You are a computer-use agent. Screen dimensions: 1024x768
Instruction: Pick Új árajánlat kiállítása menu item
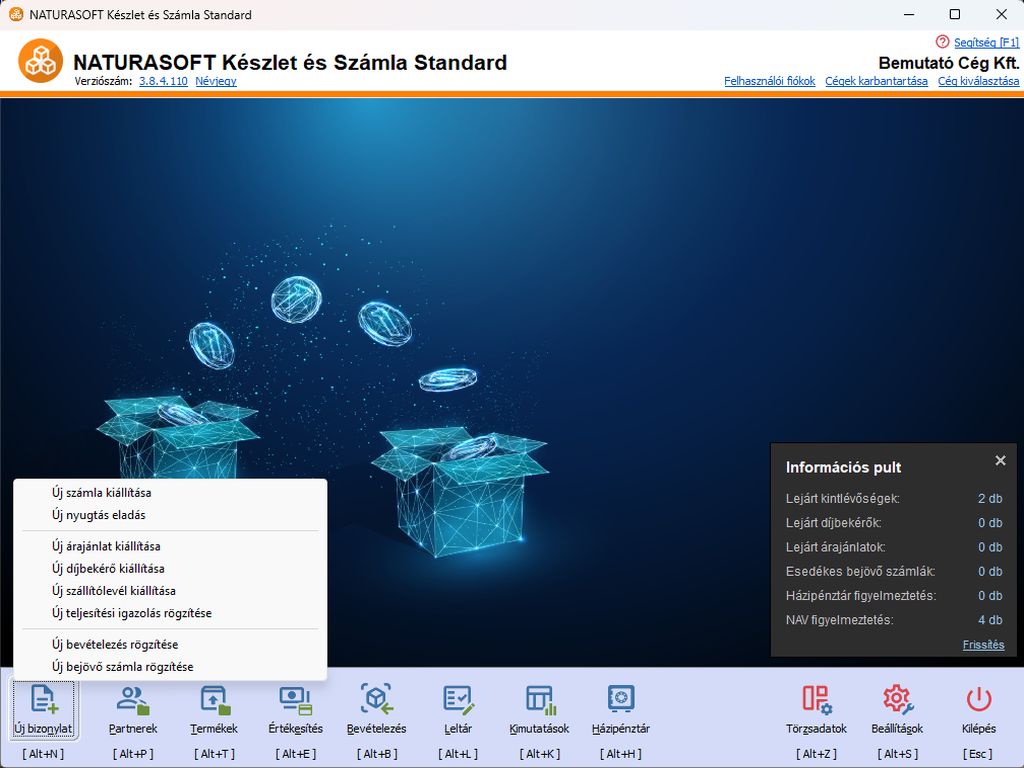(106, 546)
